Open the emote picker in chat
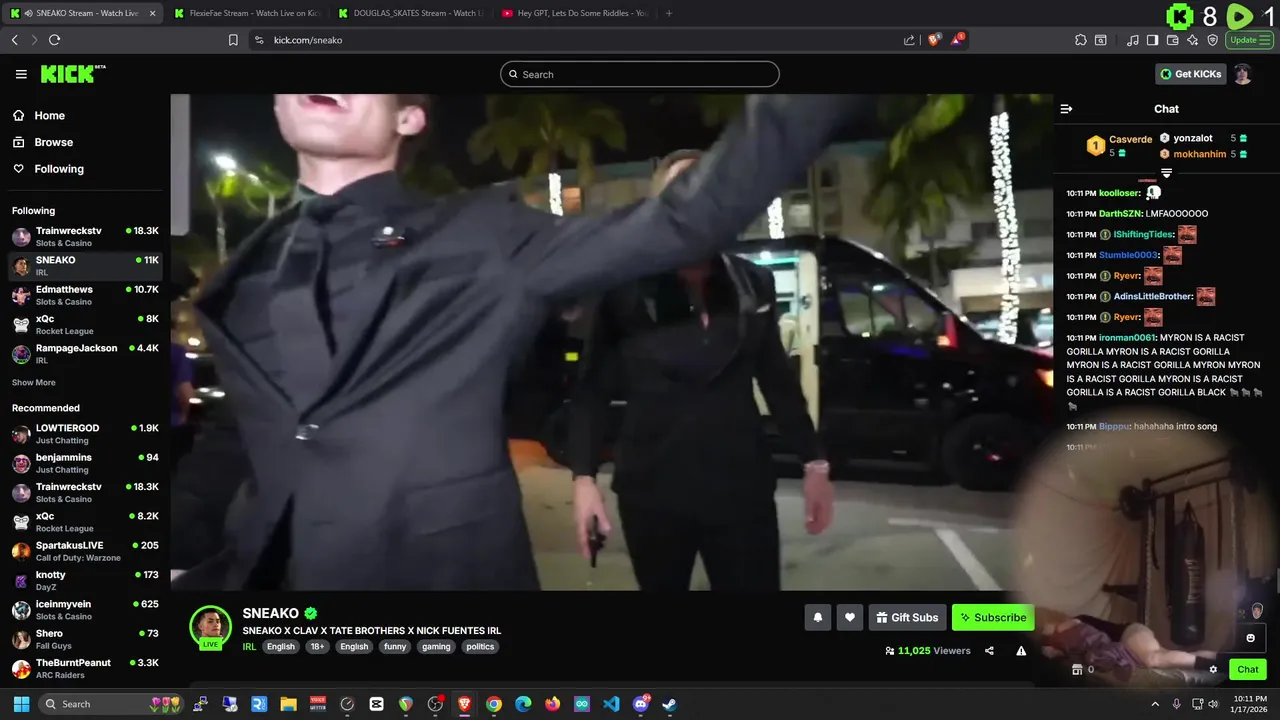The height and width of the screenshot is (720, 1280). click(x=1250, y=638)
